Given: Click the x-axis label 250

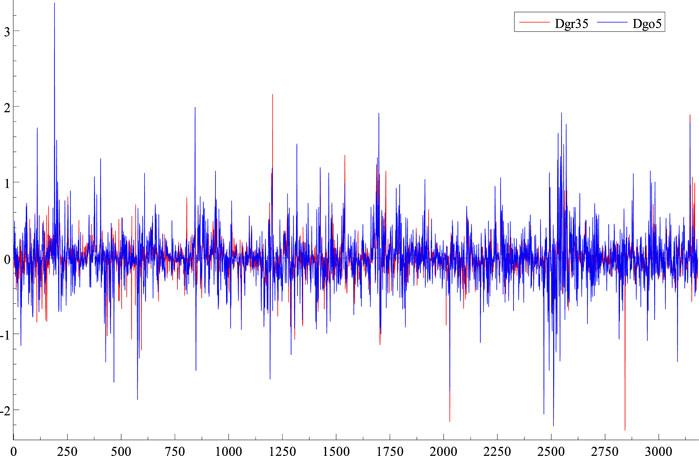Looking at the screenshot, I should (67, 451).
